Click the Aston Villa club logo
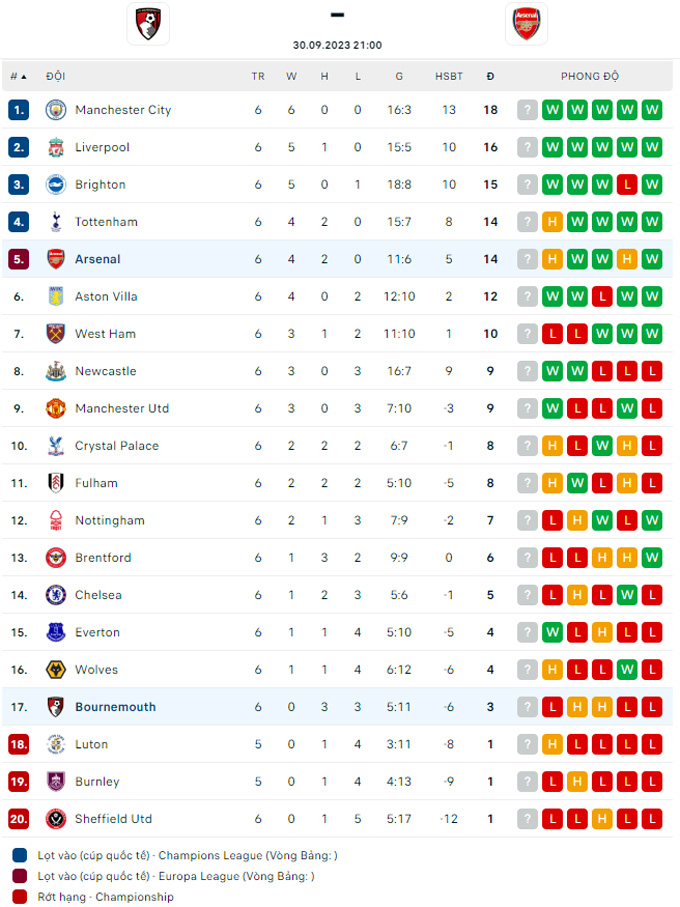This screenshot has width=680, height=907. 56,296
